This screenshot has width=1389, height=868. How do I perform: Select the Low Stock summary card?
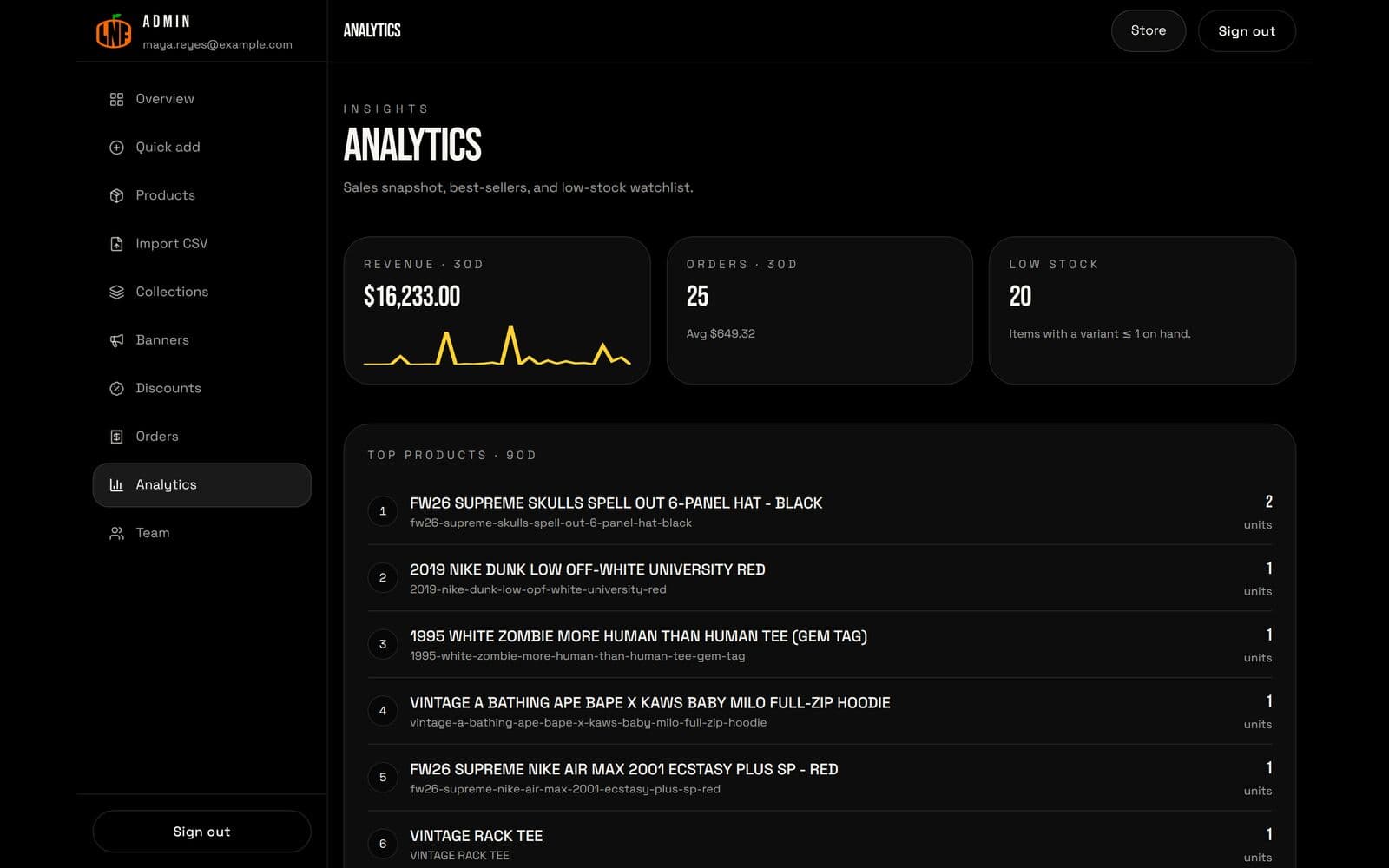point(1142,310)
